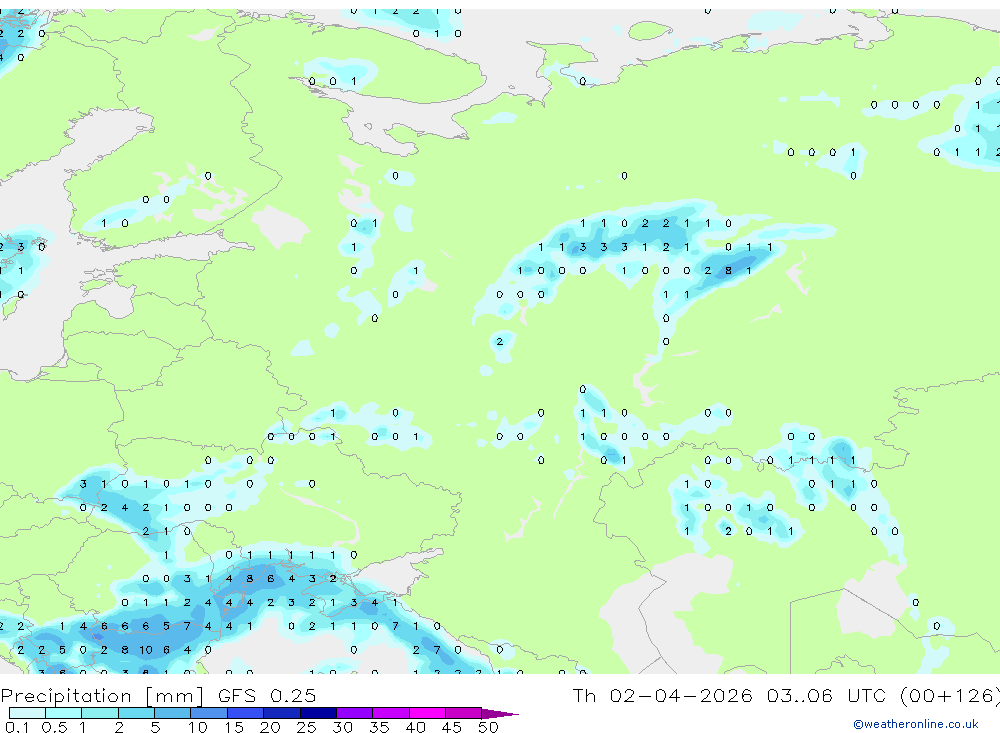
Task: Pick the 35–40 mm purple legend swatch
Action: click(391, 713)
